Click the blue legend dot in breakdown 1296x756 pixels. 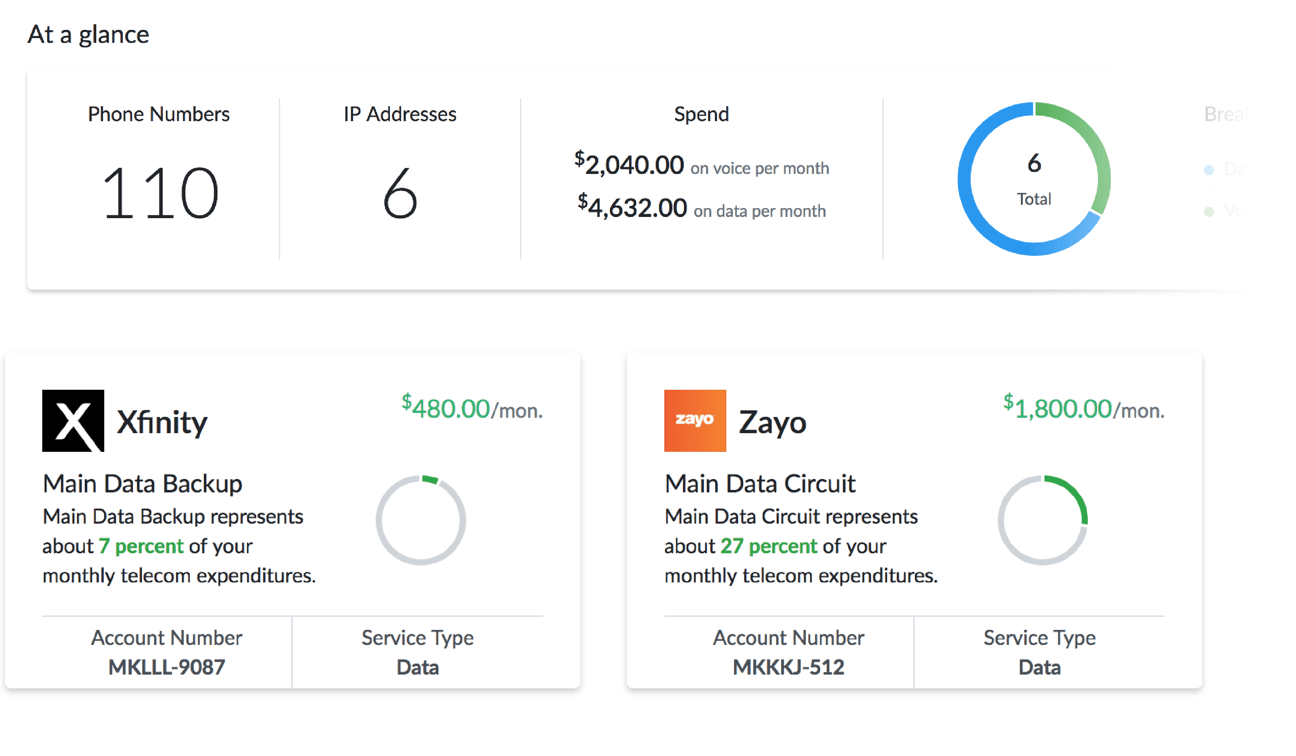pyautogui.click(x=1209, y=170)
